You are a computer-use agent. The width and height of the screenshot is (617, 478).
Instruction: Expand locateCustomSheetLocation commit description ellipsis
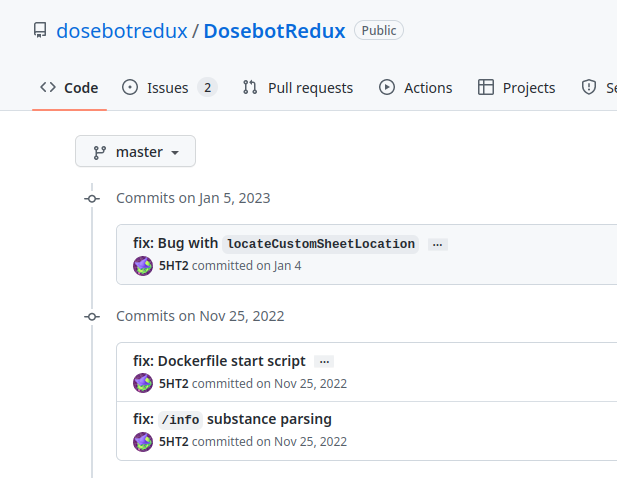pyautogui.click(x=437, y=244)
